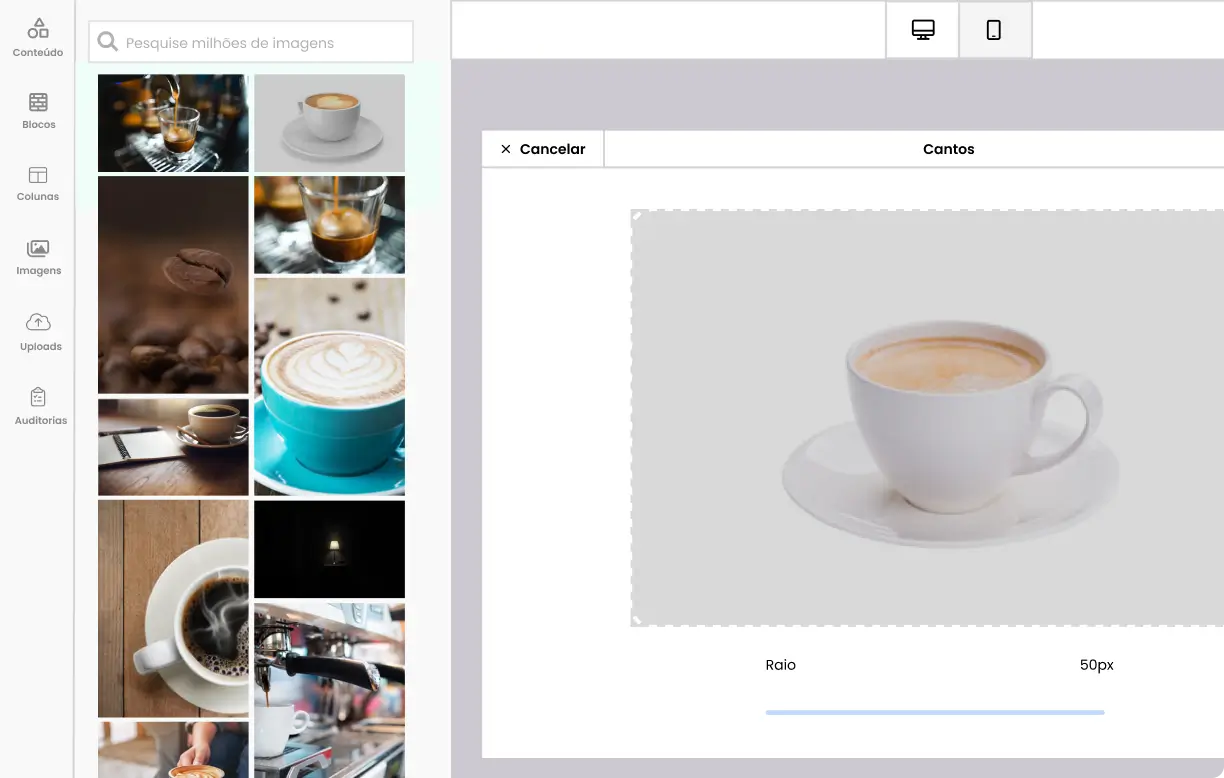Click the search magnifier icon

[107, 41]
